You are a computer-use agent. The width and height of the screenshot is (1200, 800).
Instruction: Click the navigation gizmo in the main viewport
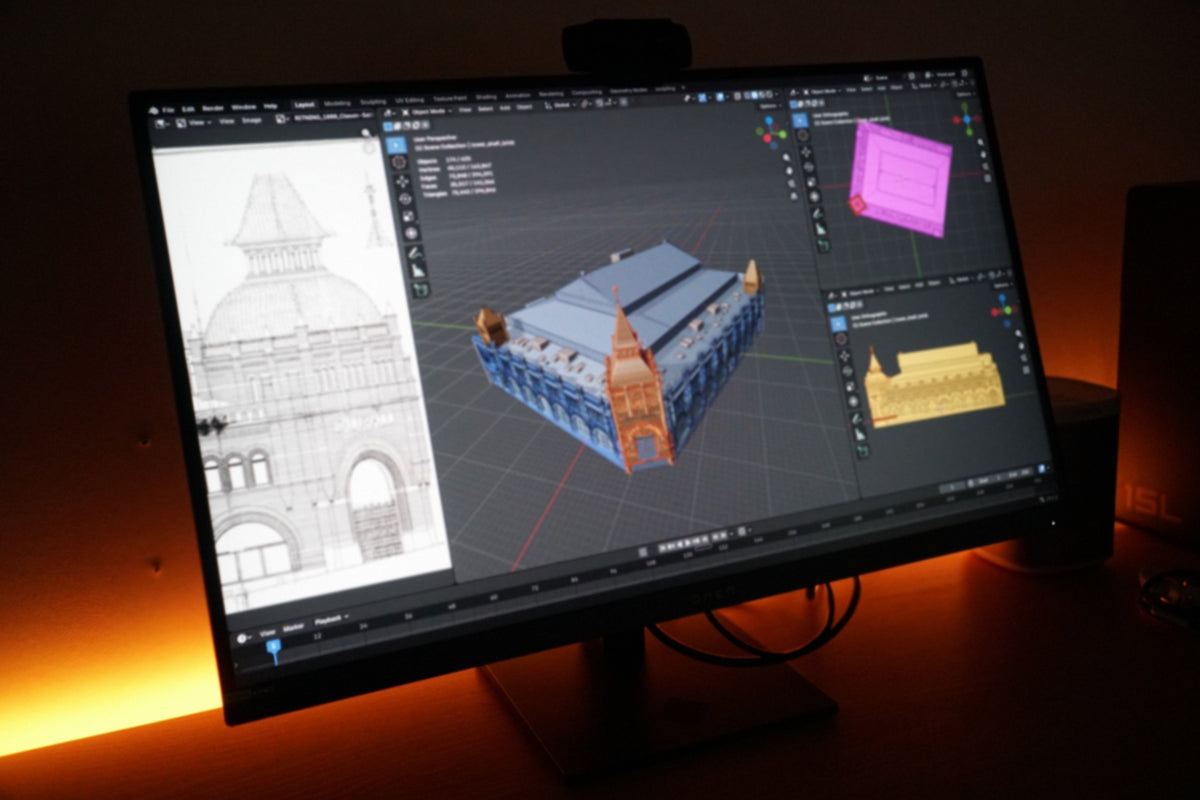coord(770,130)
